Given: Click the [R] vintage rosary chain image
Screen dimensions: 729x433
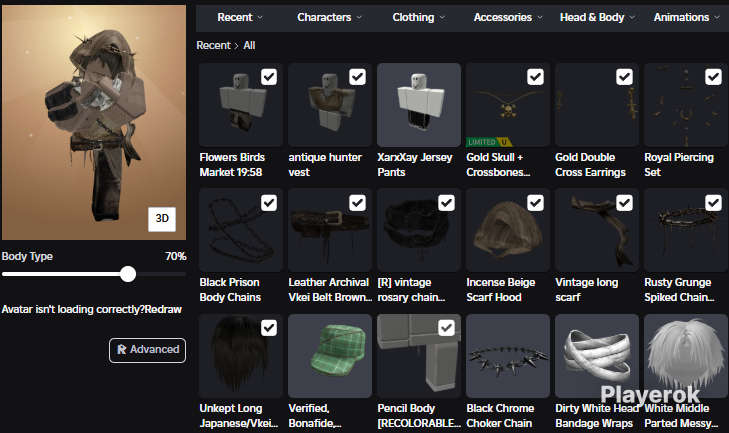Looking at the screenshot, I should 419,230.
